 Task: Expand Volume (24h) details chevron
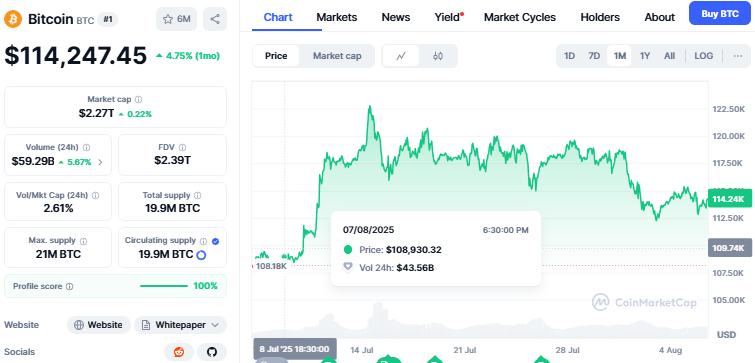[x=100, y=162]
